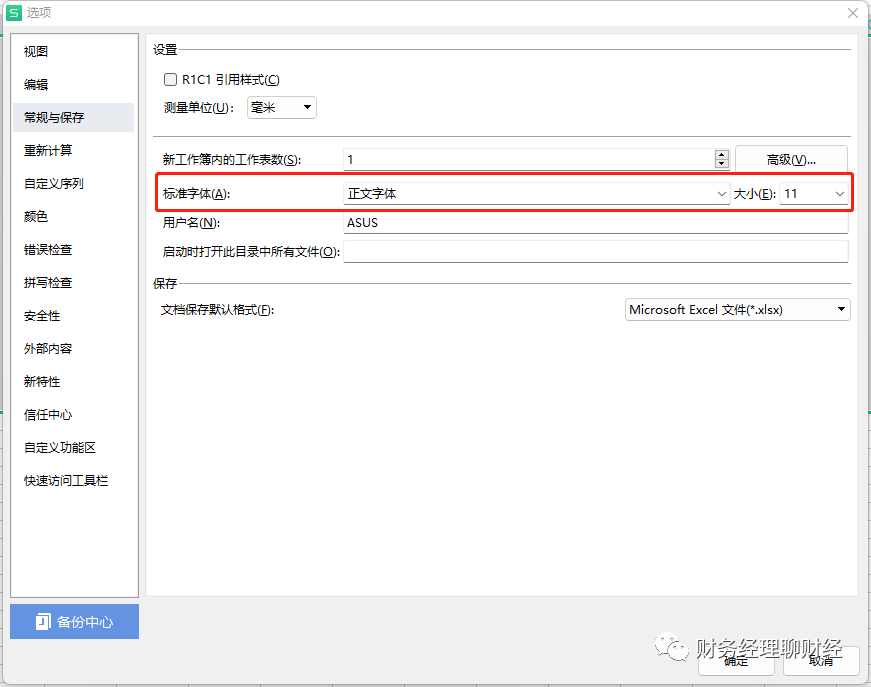Enable the R1C1 引用样式 checkbox
The image size is (871, 687).
tap(170, 79)
